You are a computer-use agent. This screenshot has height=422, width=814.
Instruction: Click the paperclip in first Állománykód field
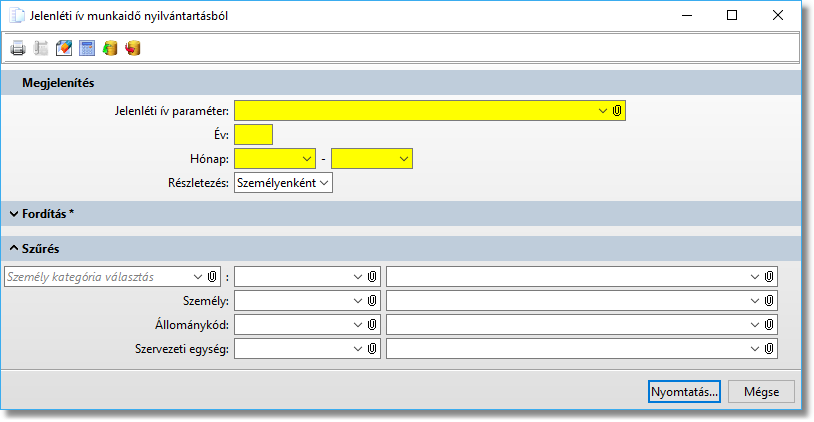[x=372, y=324]
